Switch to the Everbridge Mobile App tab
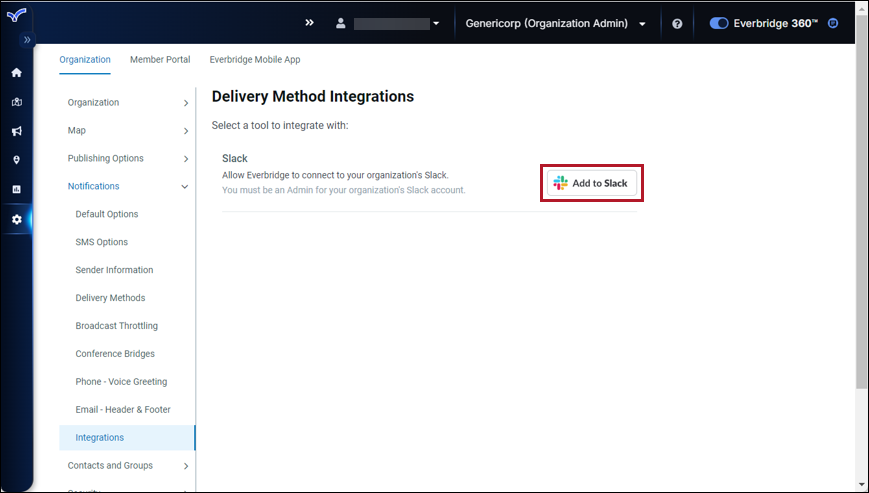 click(255, 60)
